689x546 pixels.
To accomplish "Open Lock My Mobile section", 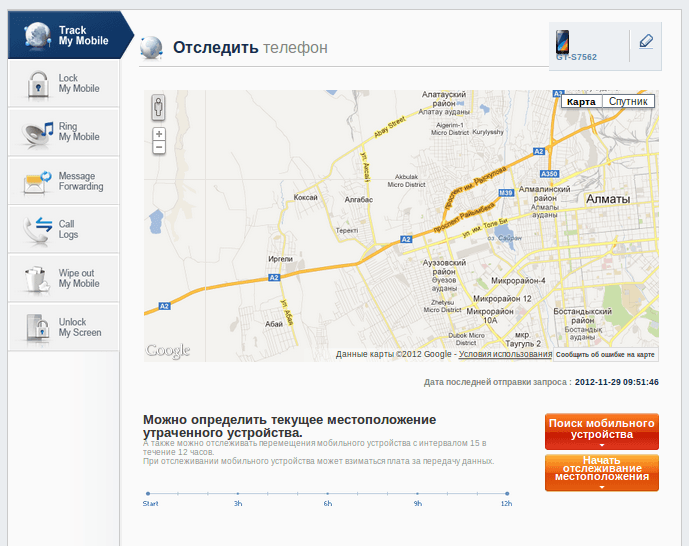I will pos(63,83).
